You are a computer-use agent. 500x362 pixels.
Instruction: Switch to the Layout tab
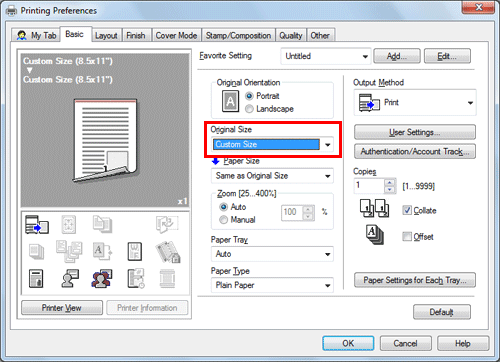106,35
